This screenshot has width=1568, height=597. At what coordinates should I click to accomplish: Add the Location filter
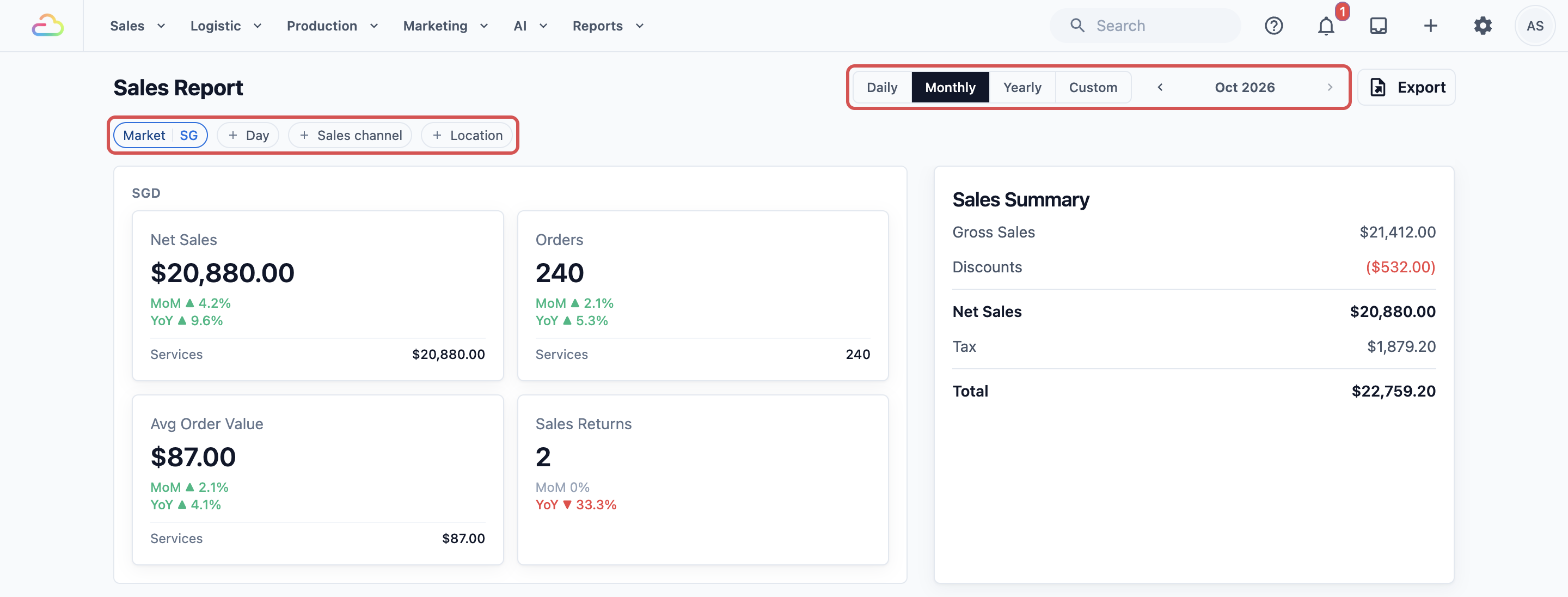[467, 135]
